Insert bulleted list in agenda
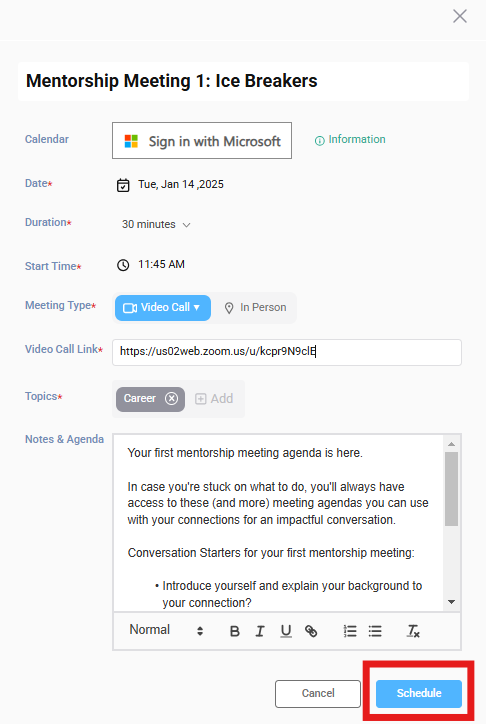This screenshot has height=724, width=486. point(375,631)
